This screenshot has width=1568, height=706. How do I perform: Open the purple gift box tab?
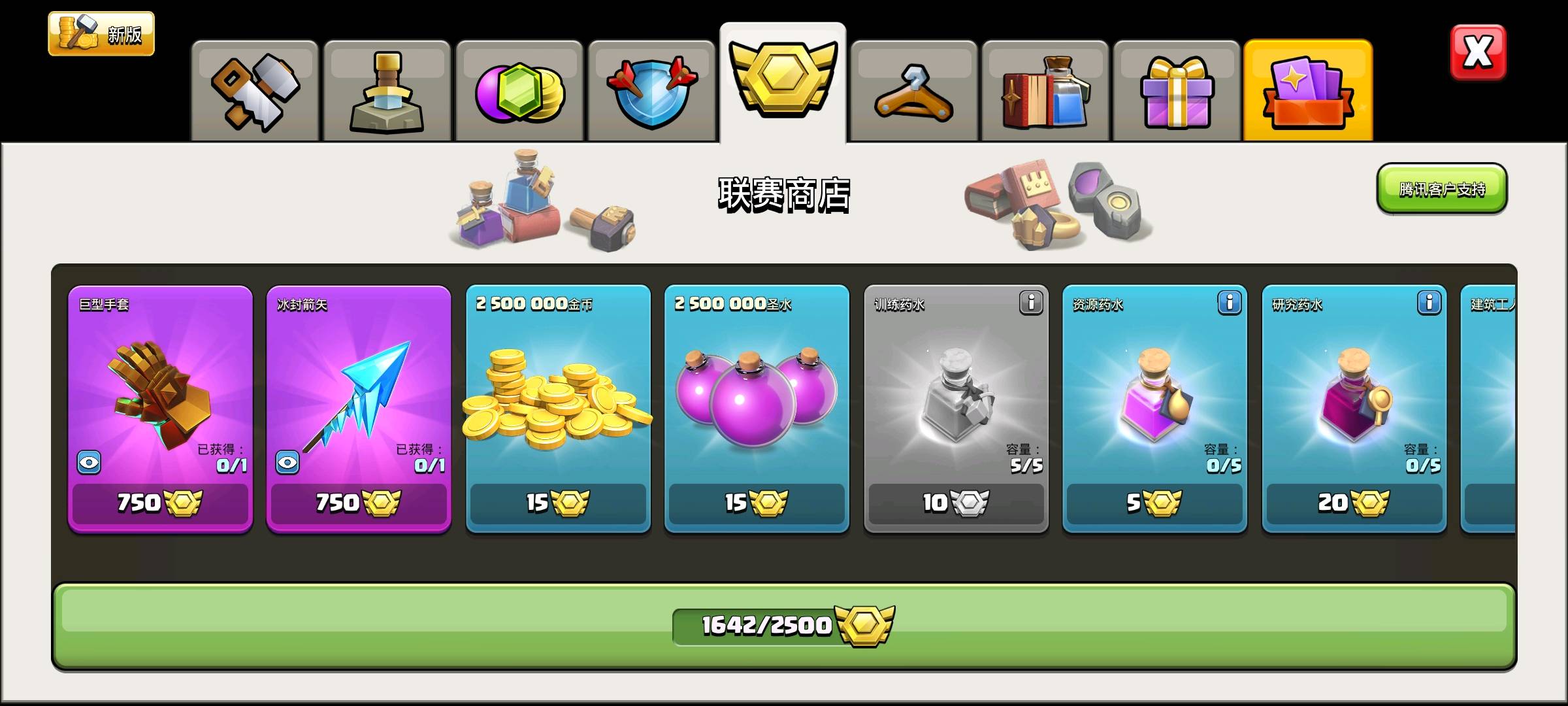tap(1177, 91)
